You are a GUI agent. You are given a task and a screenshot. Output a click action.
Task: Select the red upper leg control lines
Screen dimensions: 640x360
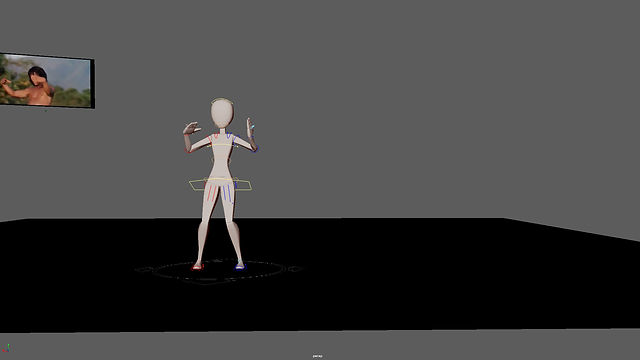tap(211, 192)
